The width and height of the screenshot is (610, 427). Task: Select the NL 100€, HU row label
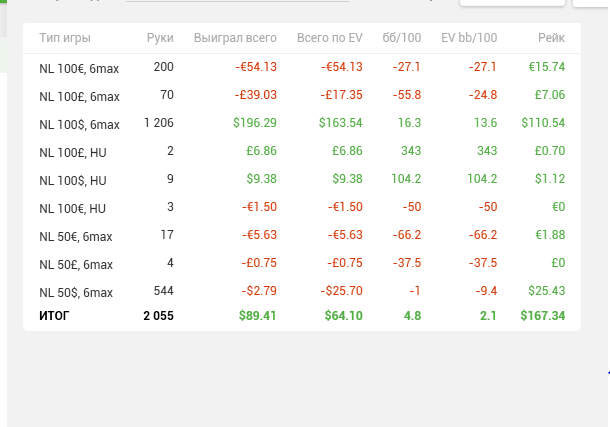coord(72,208)
